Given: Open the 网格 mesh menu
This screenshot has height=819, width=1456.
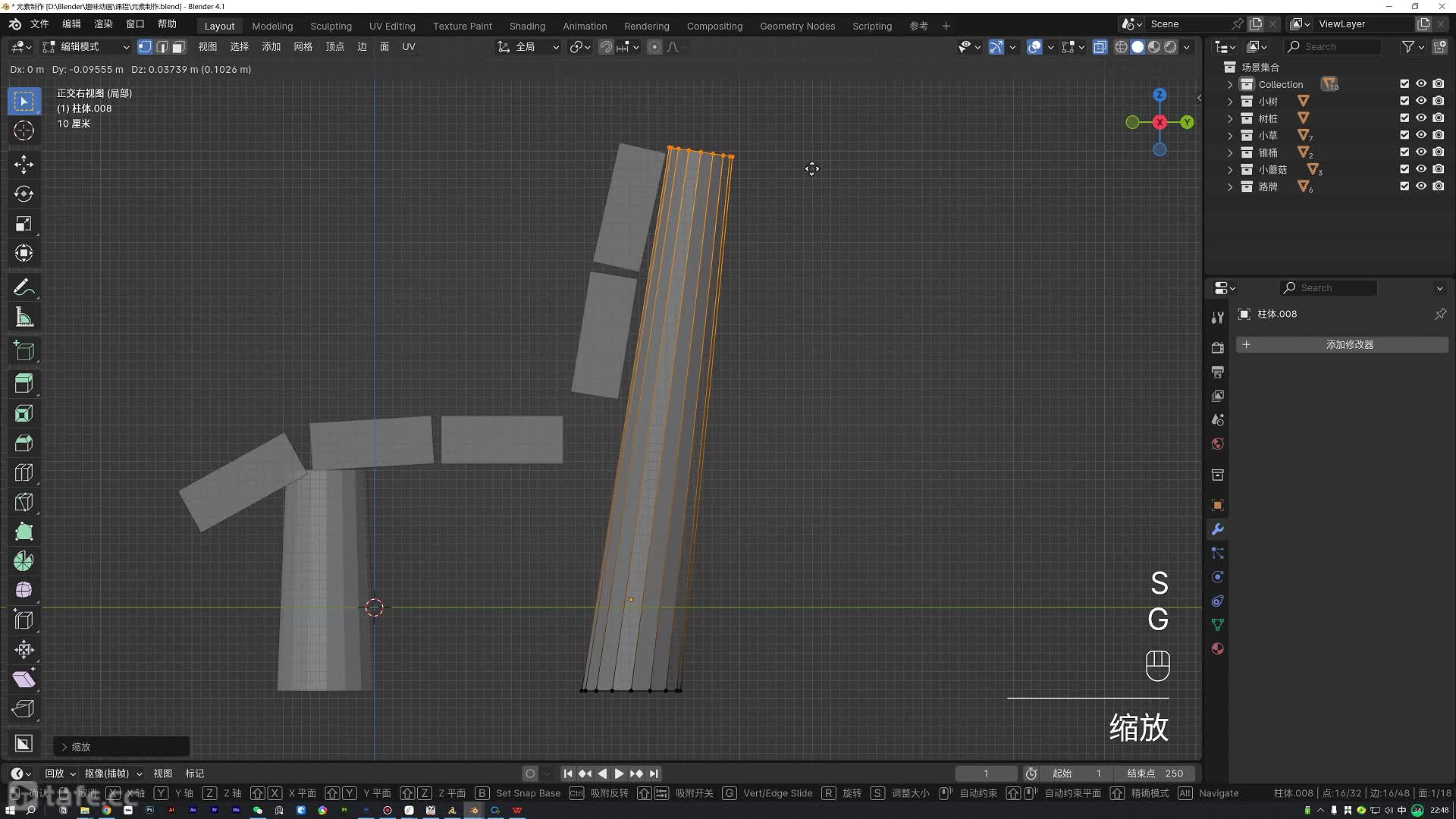Looking at the screenshot, I should (x=303, y=47).
